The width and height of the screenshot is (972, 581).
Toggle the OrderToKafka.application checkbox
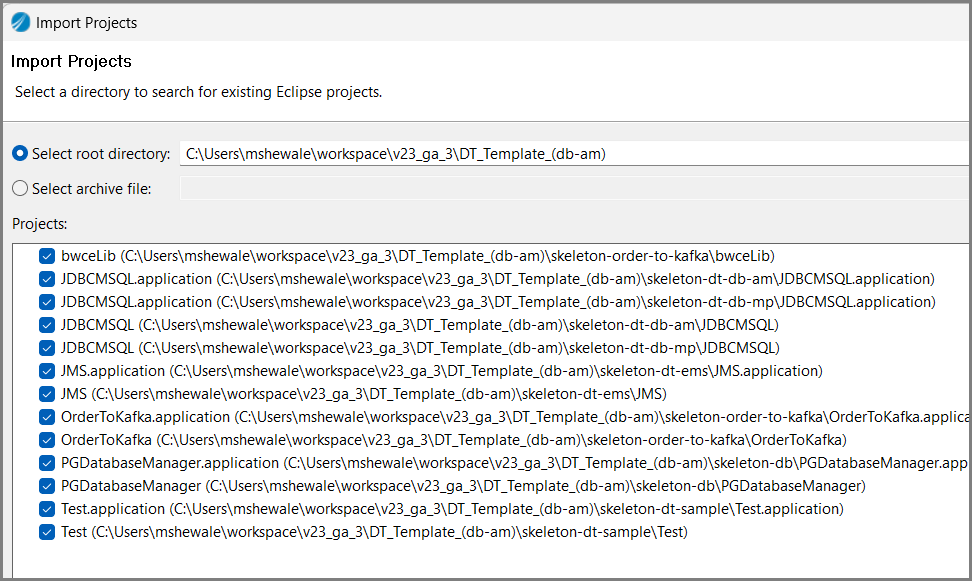pyautogui.click(x=47, y=417)
